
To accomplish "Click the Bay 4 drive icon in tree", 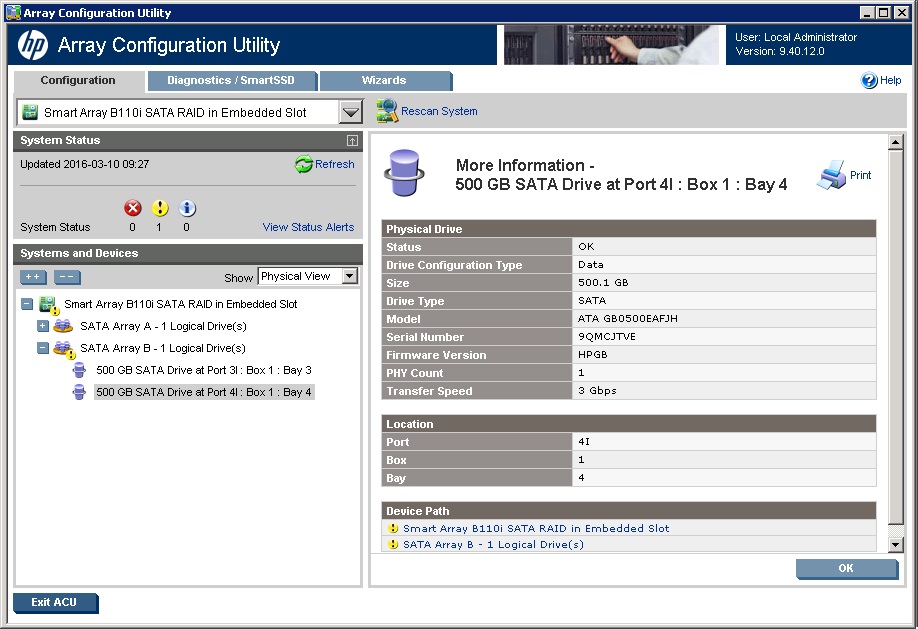I will pyautogui.click(x=79, y=392).
